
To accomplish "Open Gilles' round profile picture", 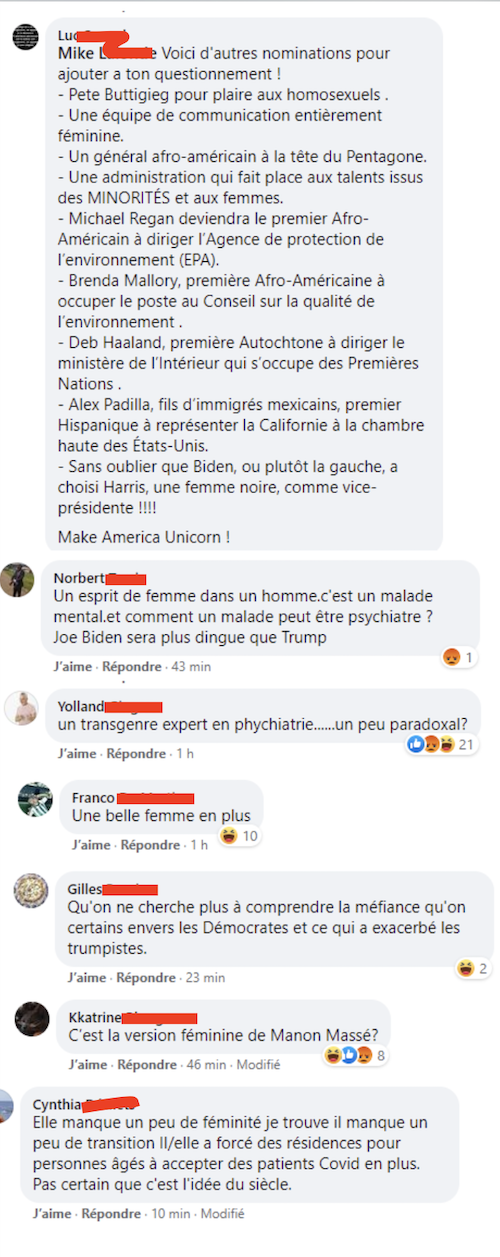I will point(31,890).
